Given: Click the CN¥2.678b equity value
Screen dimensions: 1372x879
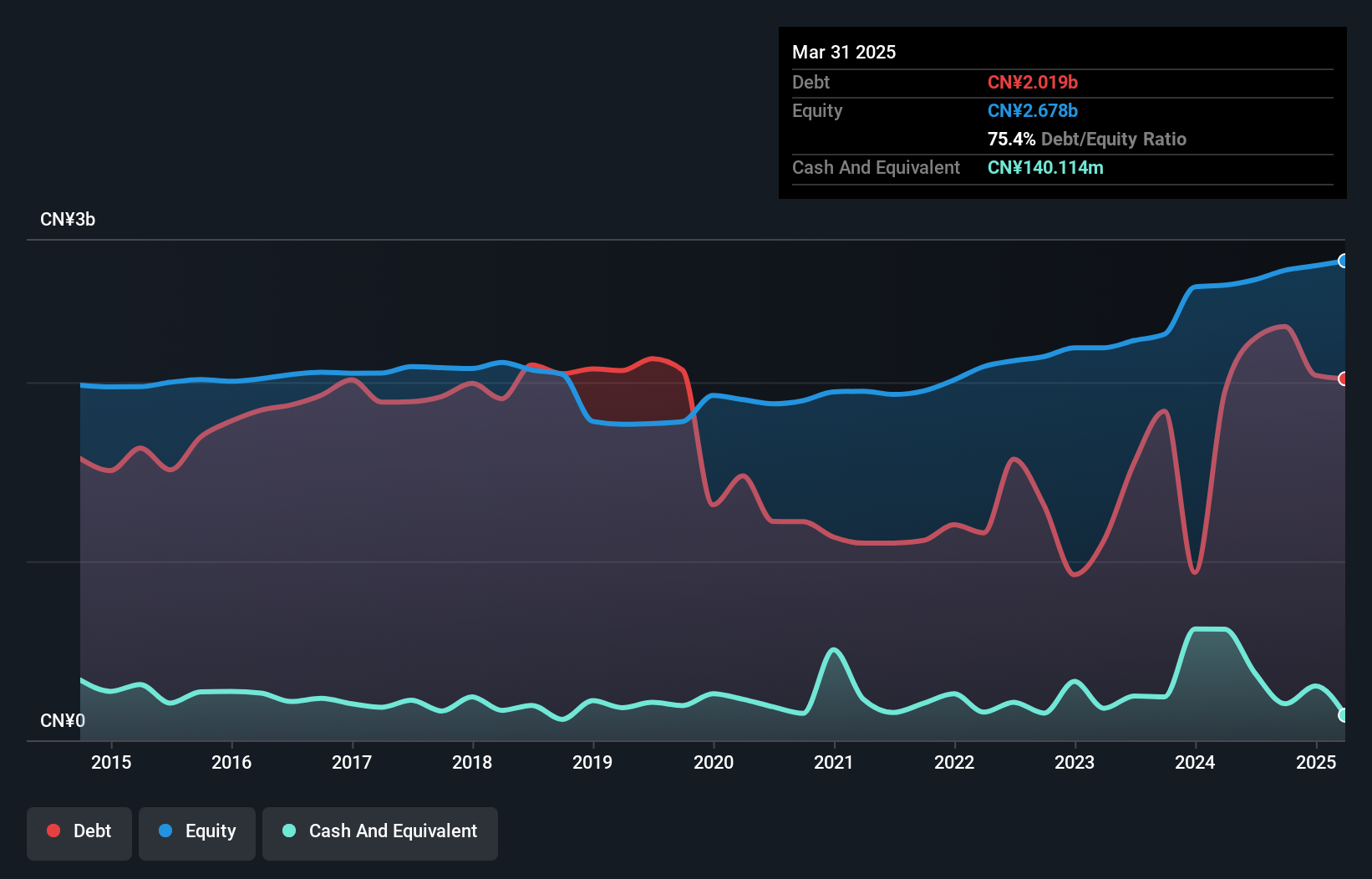Looking at the screenshot, I should tap(1033, 111).
